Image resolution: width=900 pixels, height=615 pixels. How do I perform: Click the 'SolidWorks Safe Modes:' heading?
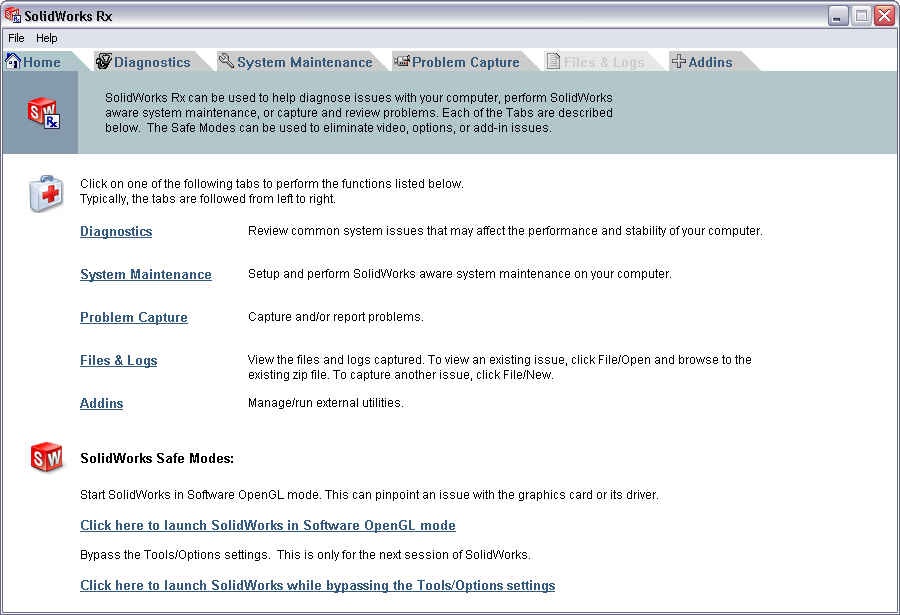[157, 458]
